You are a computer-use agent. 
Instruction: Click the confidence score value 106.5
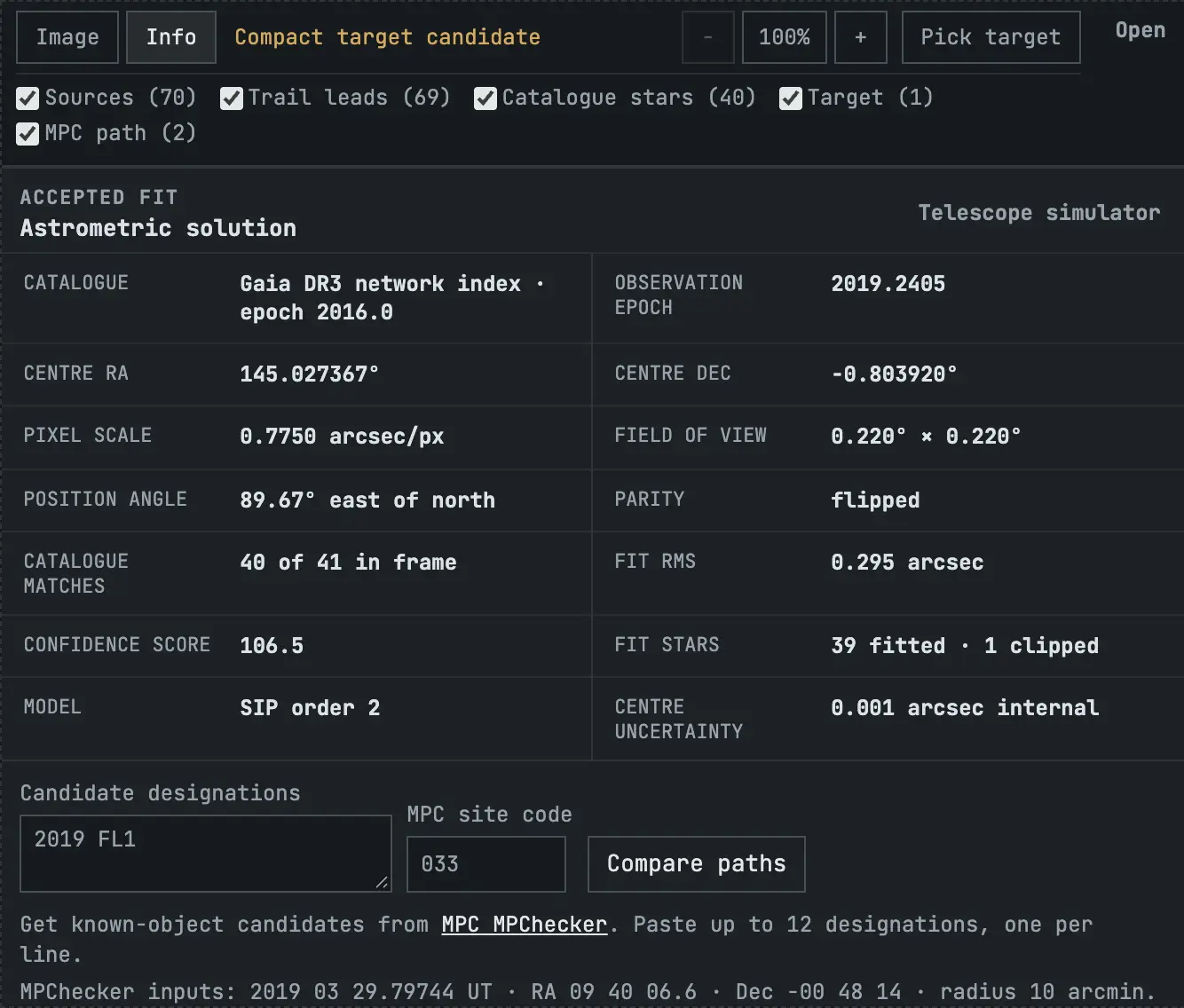[272, 646]
